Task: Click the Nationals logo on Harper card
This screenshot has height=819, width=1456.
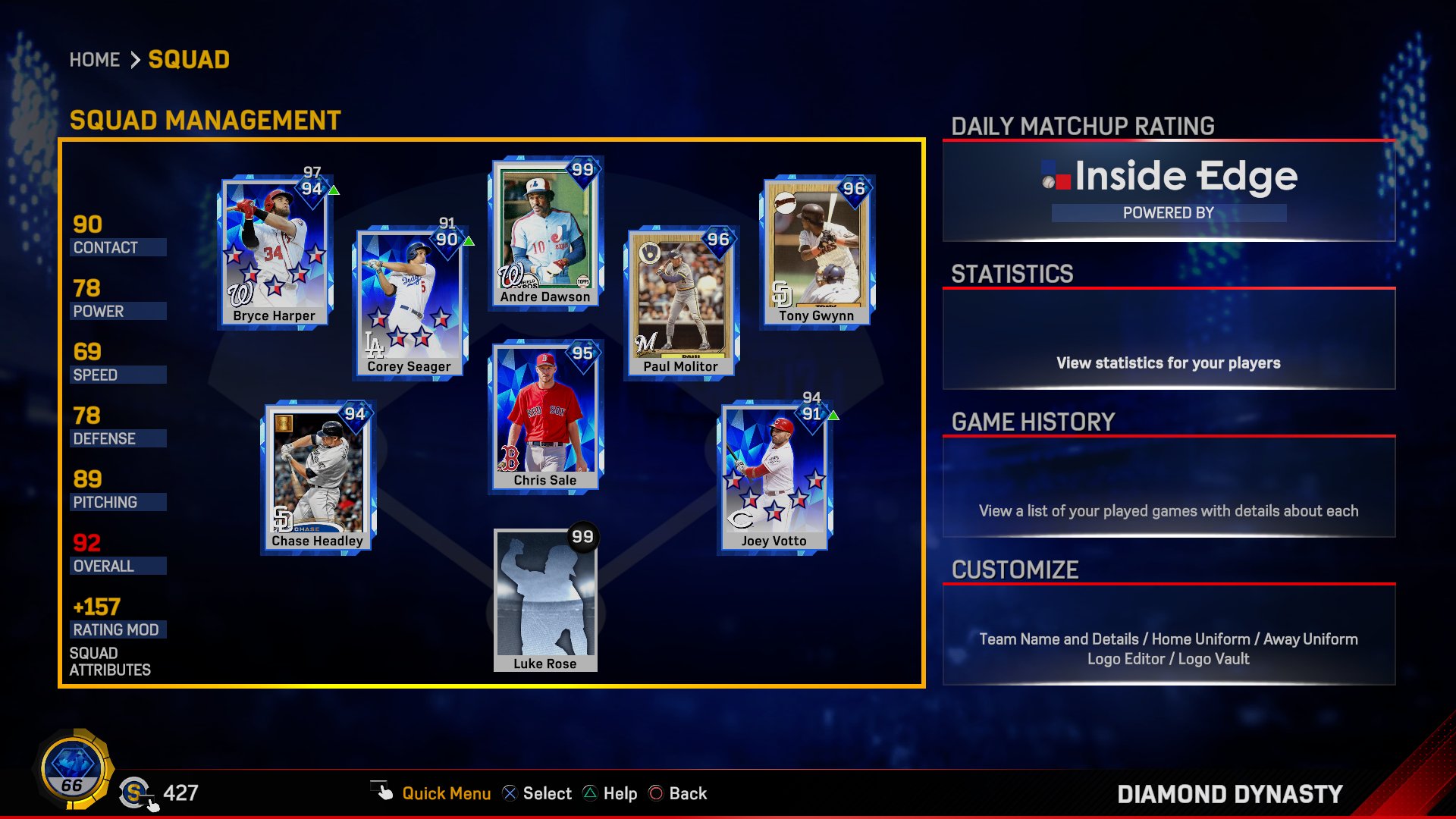Action: [x=240, y=294]
